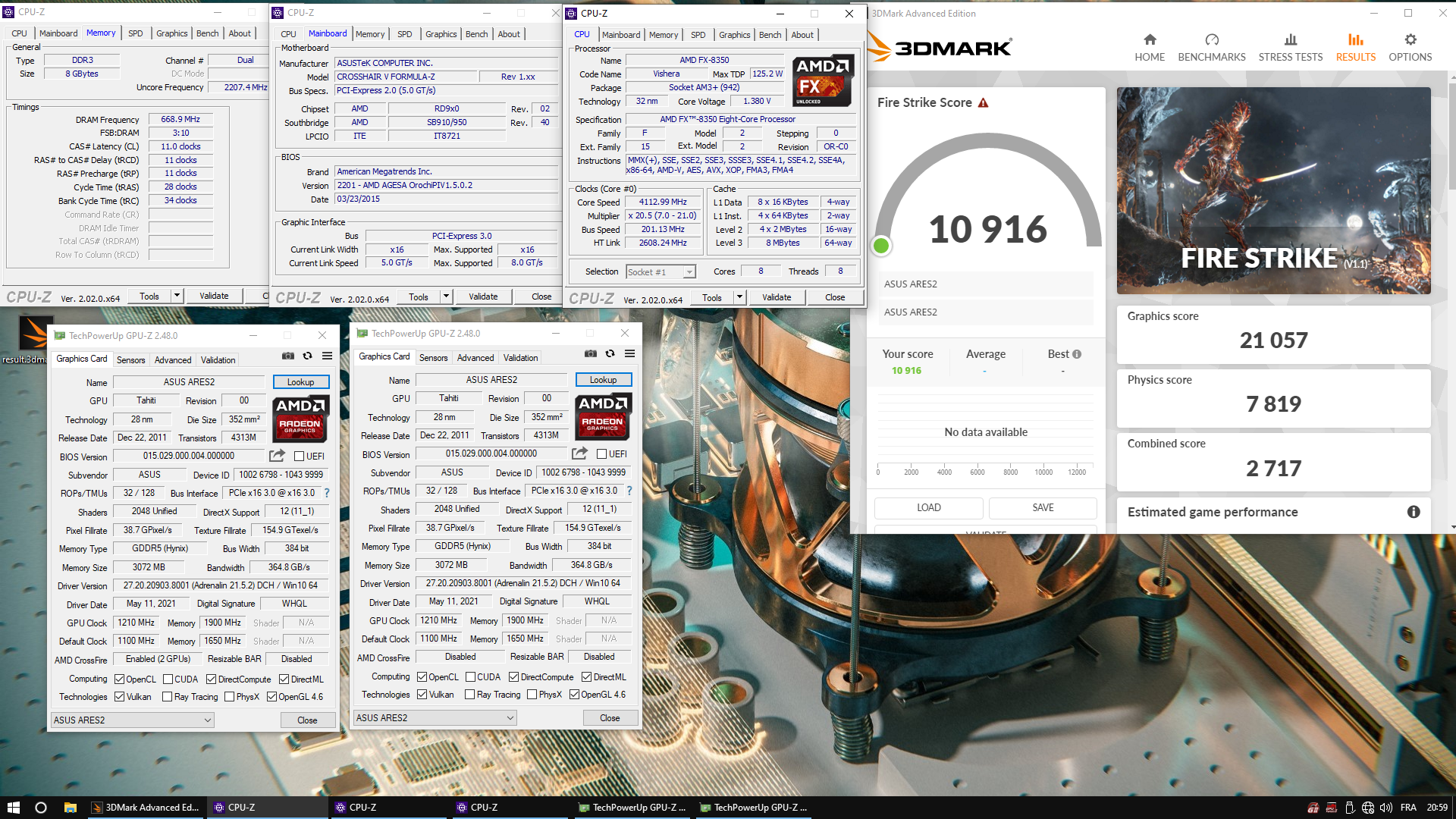Open the Cortana search circle on taskbar

[x=41, y=808]
